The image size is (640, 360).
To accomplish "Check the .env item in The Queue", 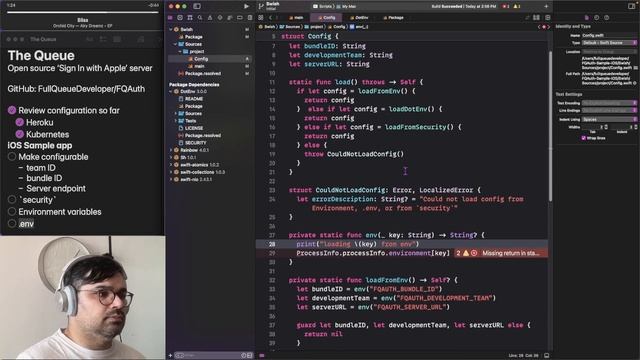I will click(x=12, y=223).
